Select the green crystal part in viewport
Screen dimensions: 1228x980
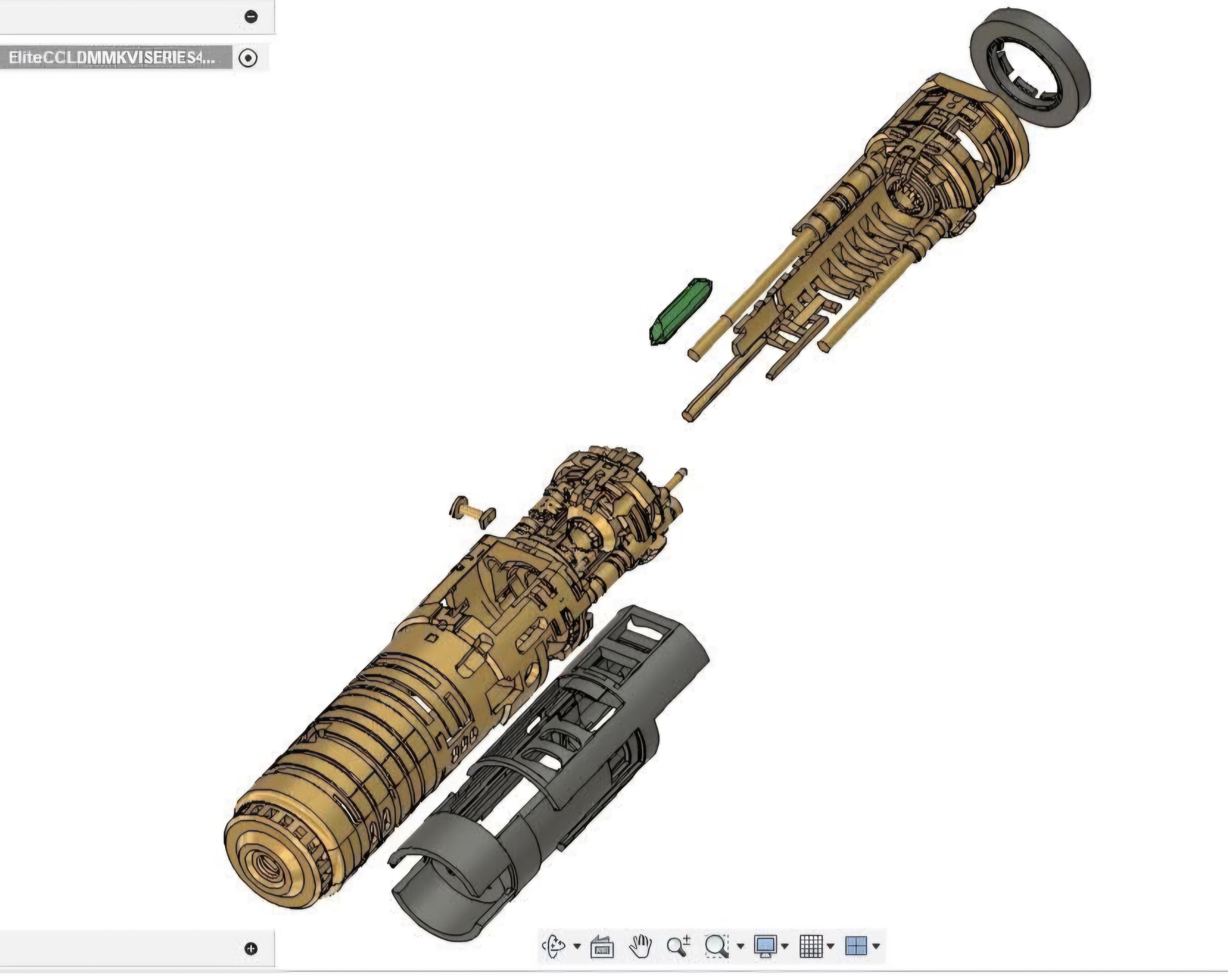pyautogui.click(x=681, y=312)
